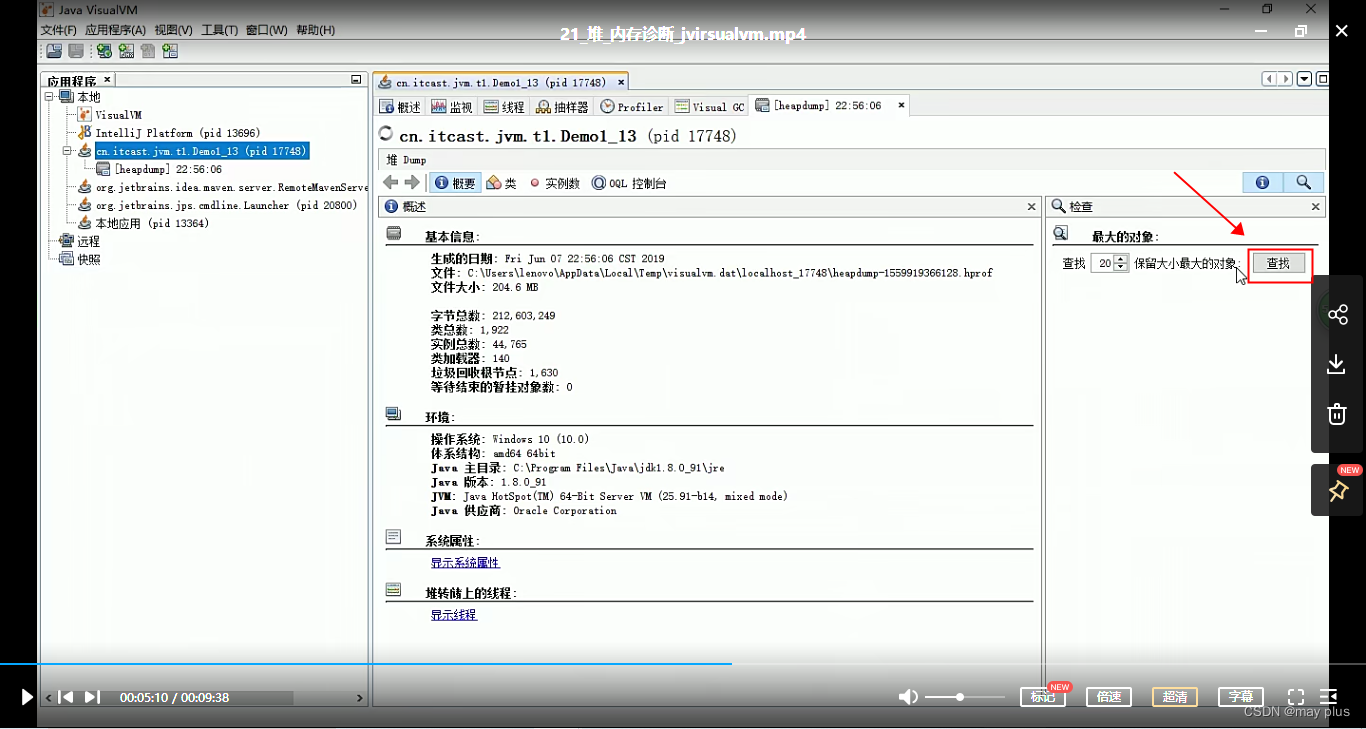The image size is (1366, 729).
Task: Select the 概要 summary view button
Action: click(x=455, y=183)
